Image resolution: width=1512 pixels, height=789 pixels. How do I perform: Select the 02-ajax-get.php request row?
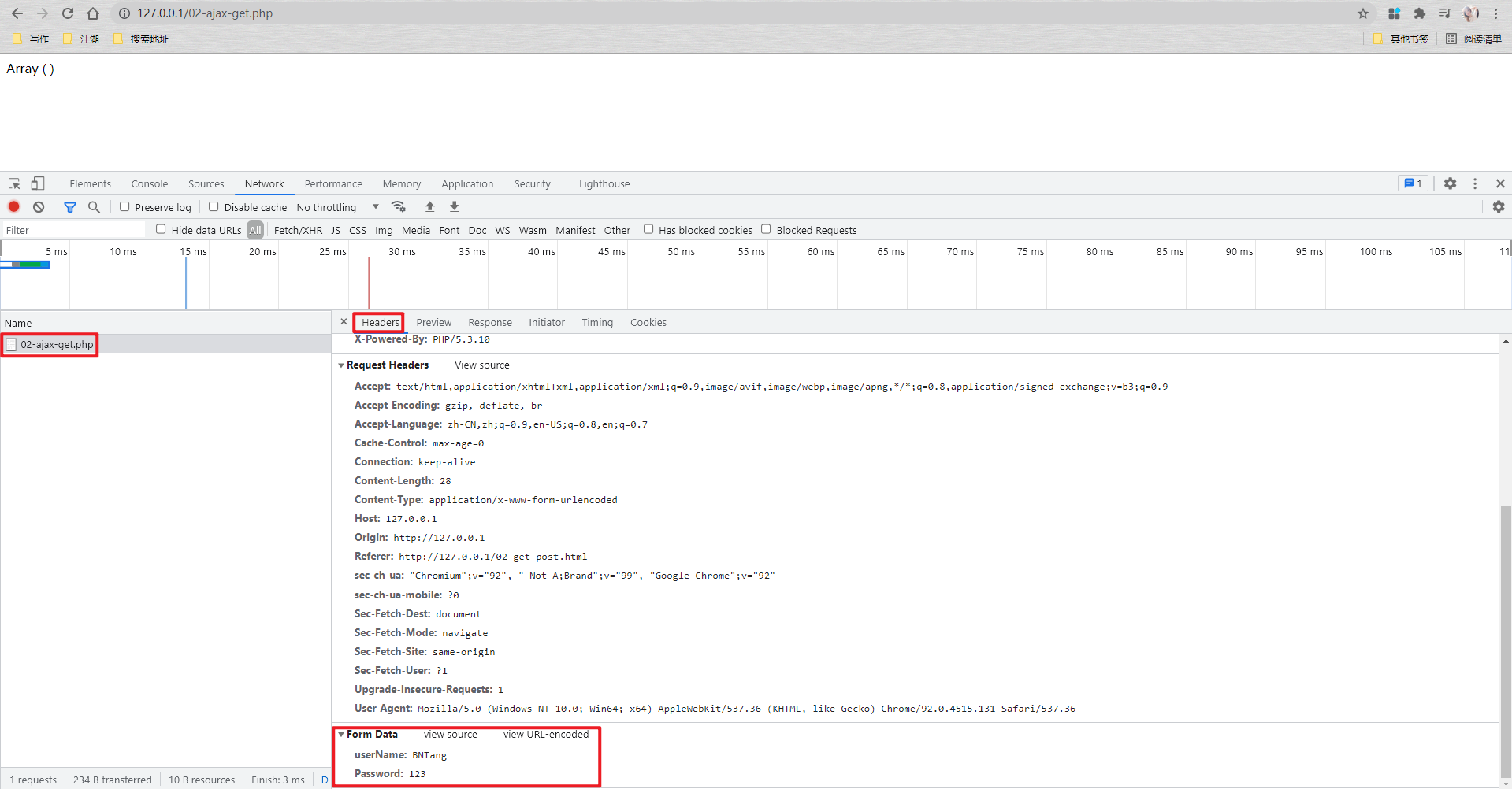(x=165, y=344)
